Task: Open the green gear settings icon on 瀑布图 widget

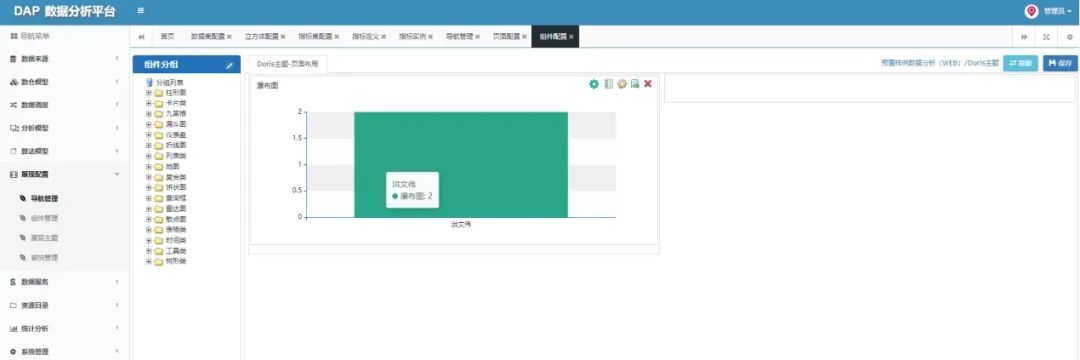Action: (594, 84)
